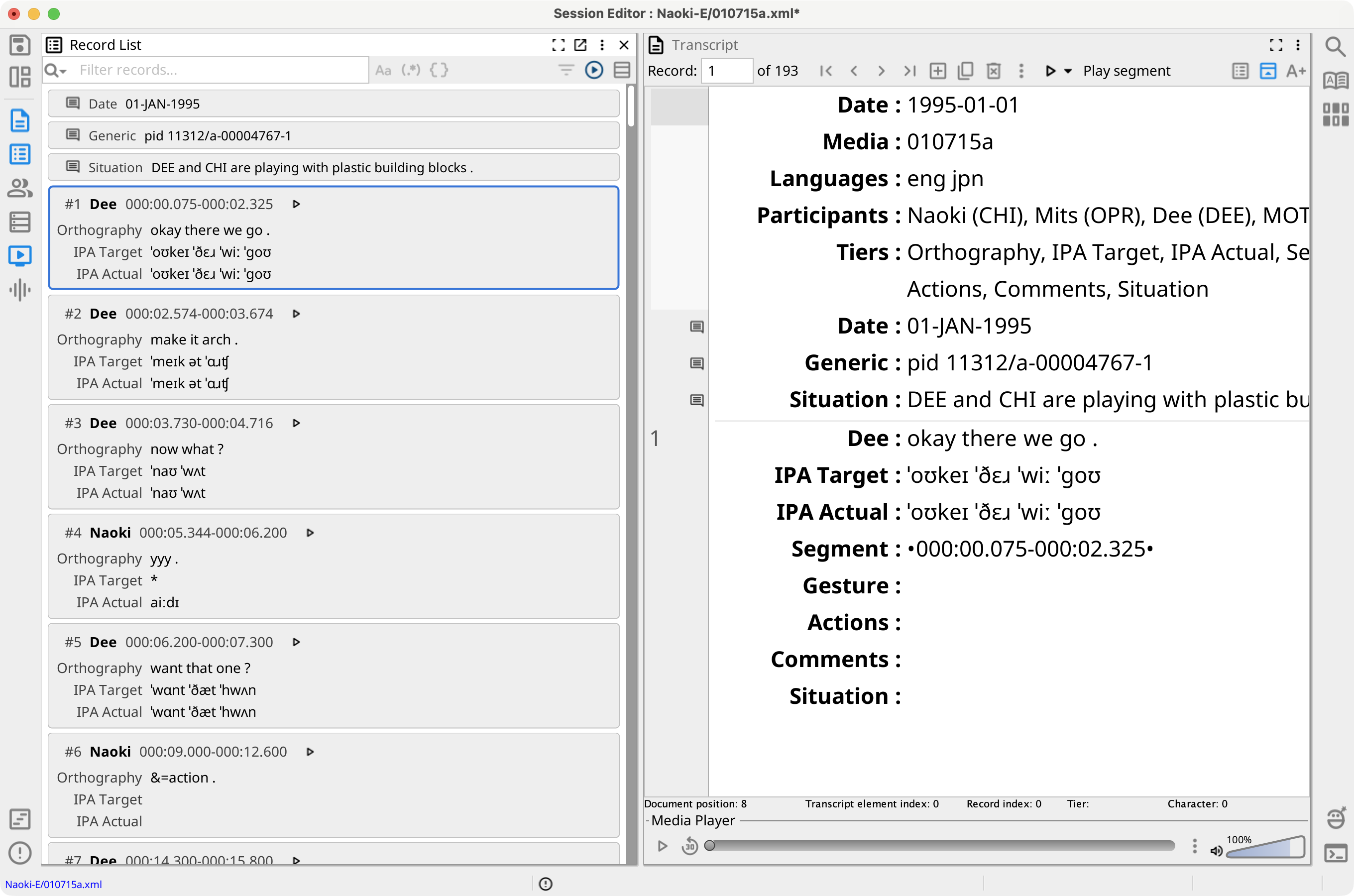Click the filter lines icon in Record List
This screenshot has width=1354, height=896.
pyautogui.click(x=565, y=70)
